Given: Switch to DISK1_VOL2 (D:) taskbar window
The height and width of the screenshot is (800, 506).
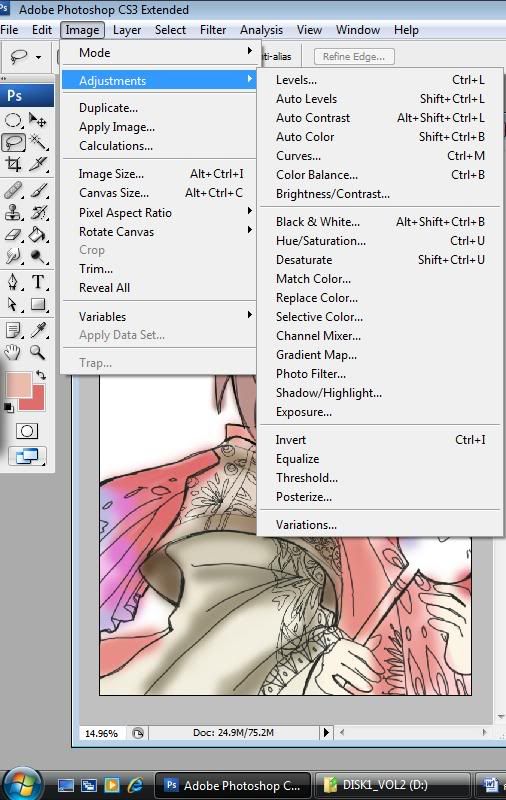Looking at the screenshot, I should [392, 785].
